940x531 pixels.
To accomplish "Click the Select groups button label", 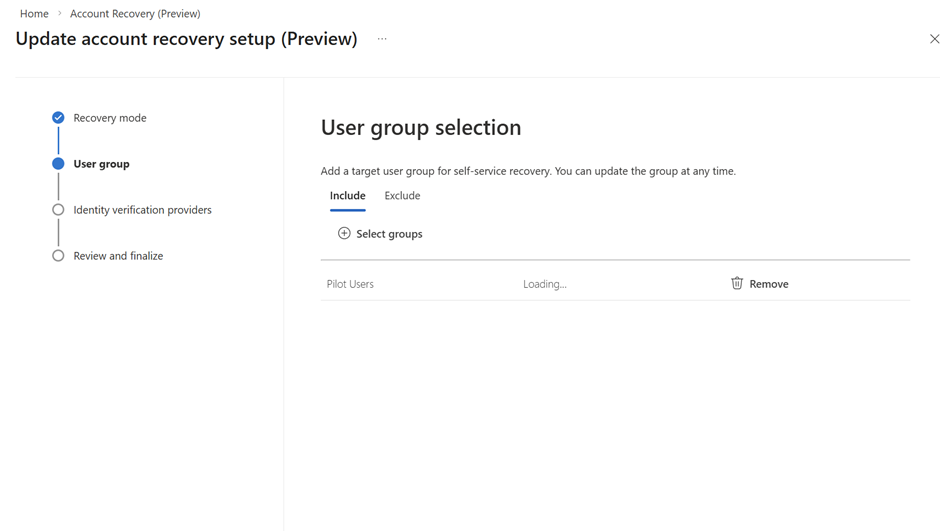I will [x=389, y=234].
